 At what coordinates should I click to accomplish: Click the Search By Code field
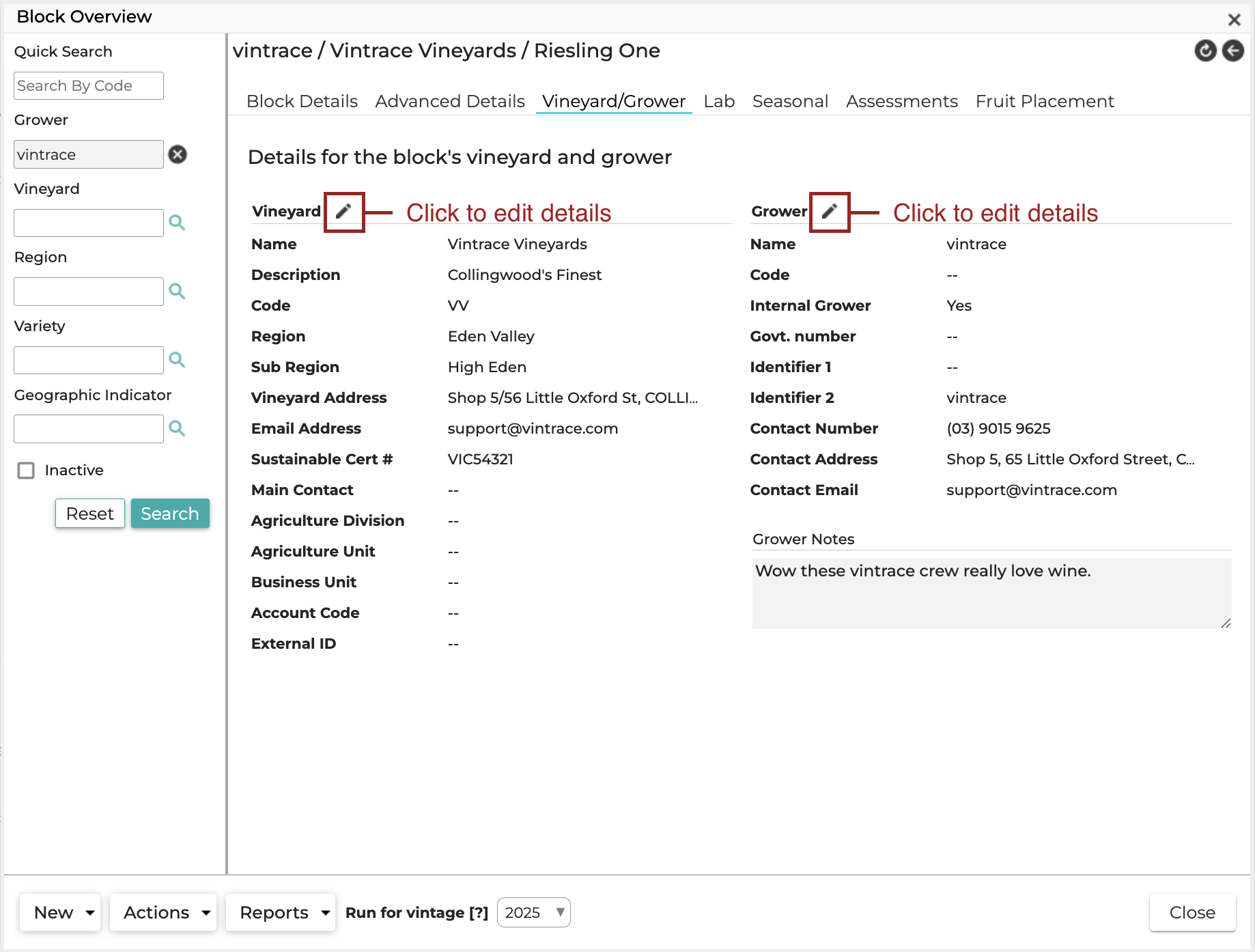[x=89, y=86]
